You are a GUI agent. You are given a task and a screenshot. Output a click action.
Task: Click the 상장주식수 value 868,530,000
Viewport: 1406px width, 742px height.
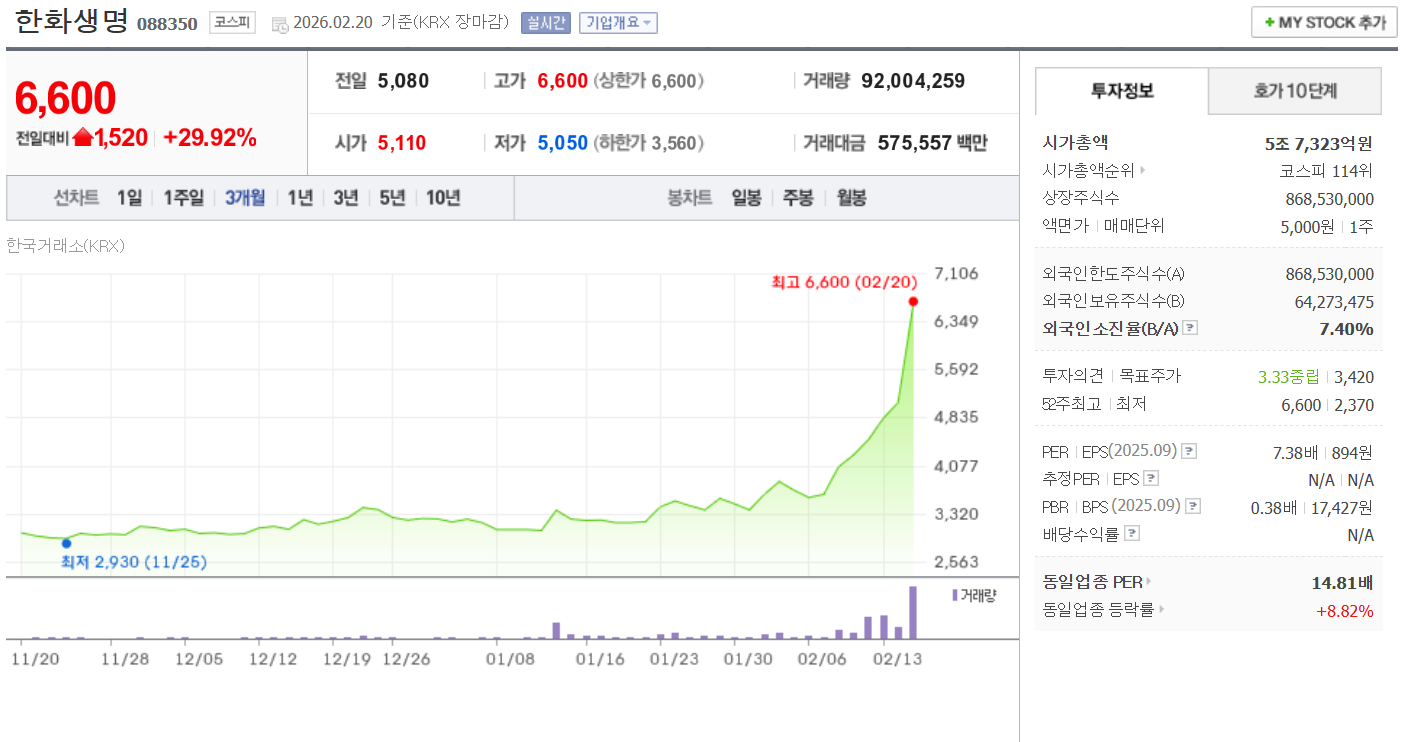click(1329, 199)
